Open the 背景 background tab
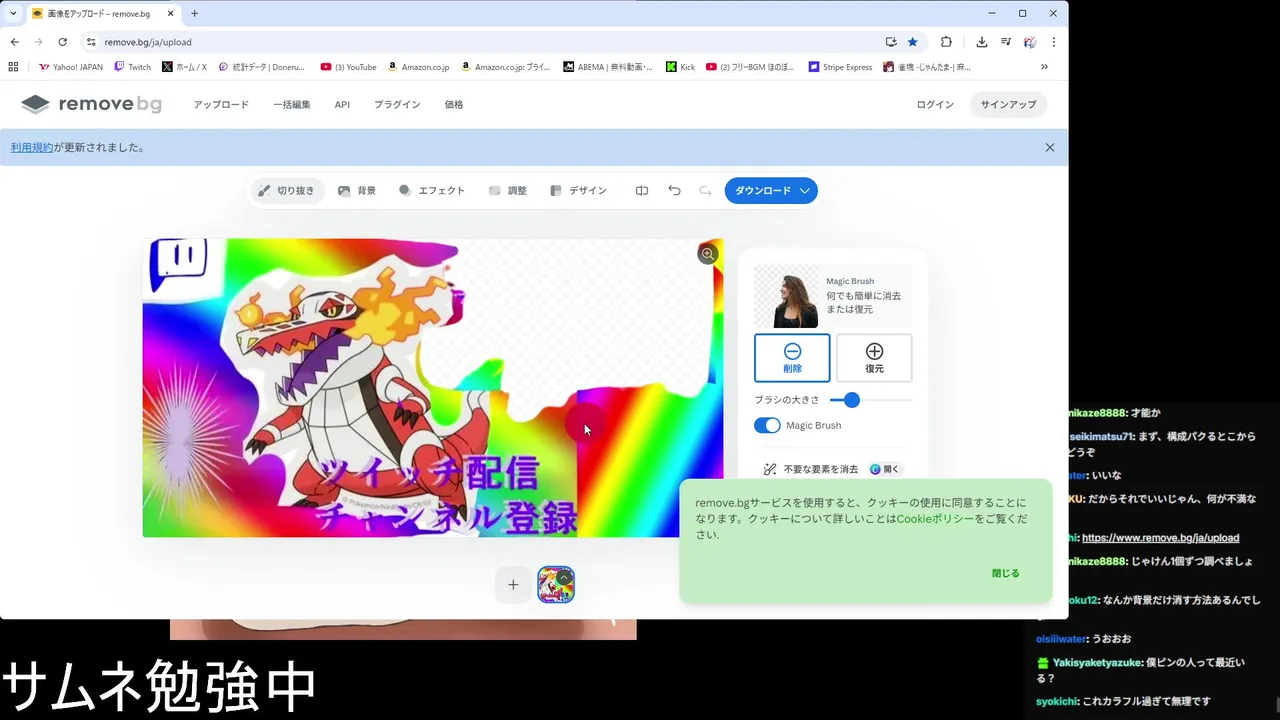The image size is (1280, 720). (357, 190)
